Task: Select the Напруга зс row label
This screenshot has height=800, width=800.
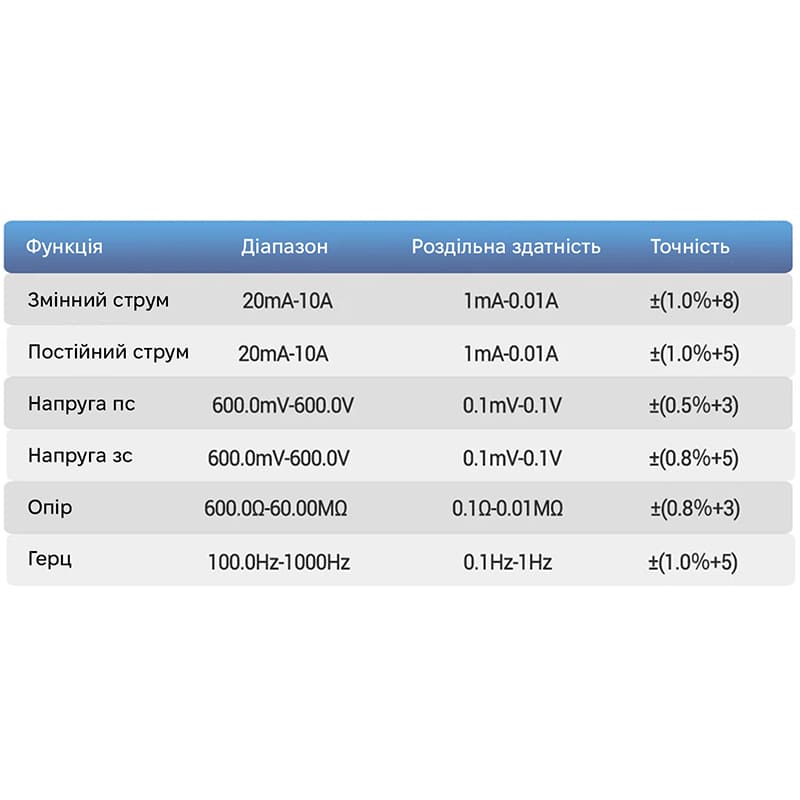Action: coord(80,456)
